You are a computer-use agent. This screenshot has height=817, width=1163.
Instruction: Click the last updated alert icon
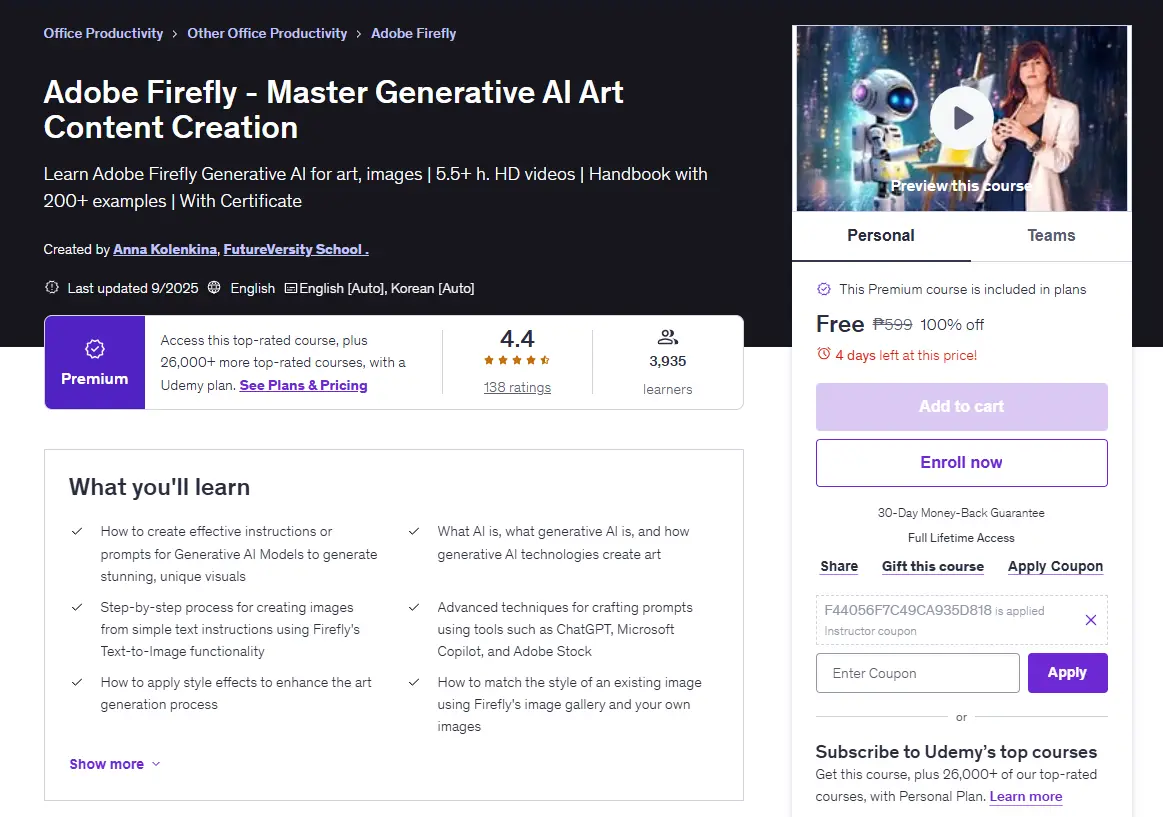coord(52,287)
